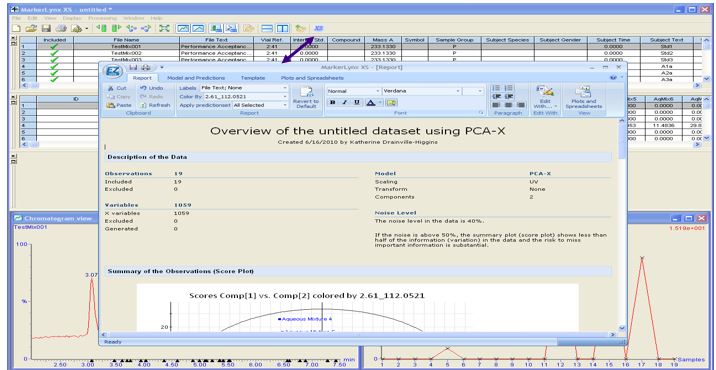Toggle the Included checkmark for TestMix001
Image resolution: width=716 pixels, height=370 pixels.
pos(54,47)
